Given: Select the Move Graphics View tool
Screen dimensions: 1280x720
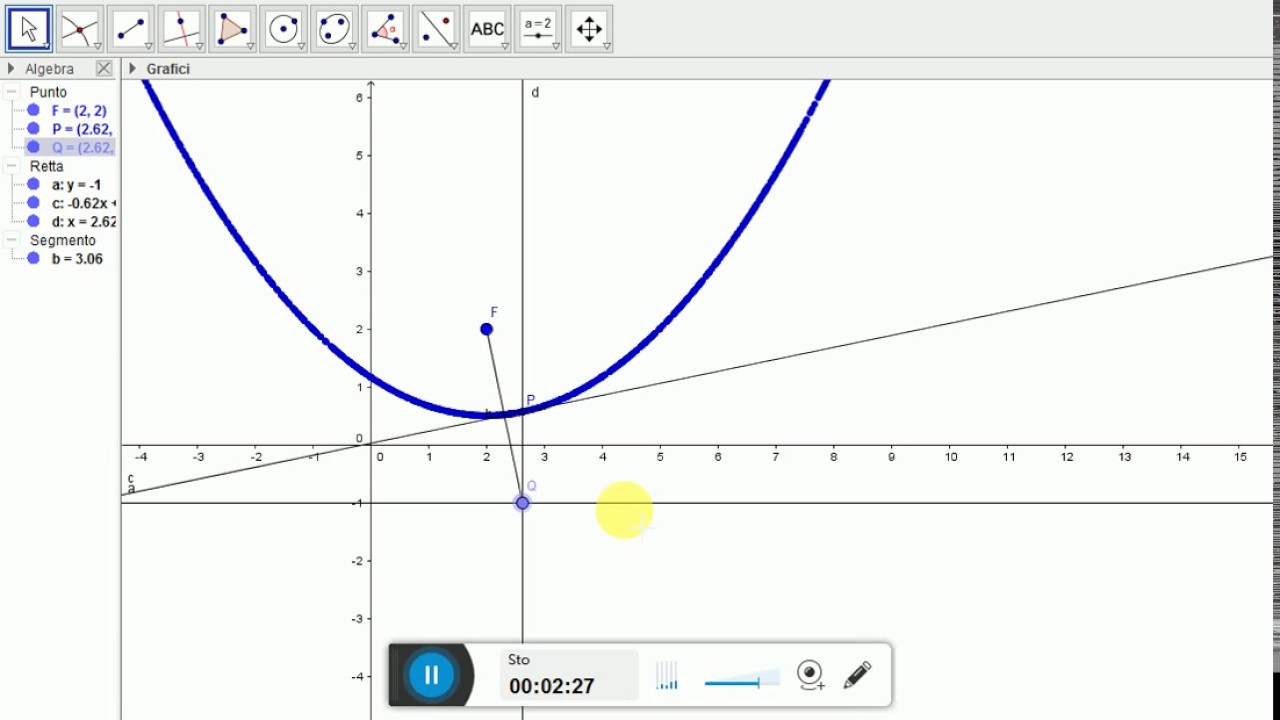Looking at the screenshot, I should coord(590,29).
